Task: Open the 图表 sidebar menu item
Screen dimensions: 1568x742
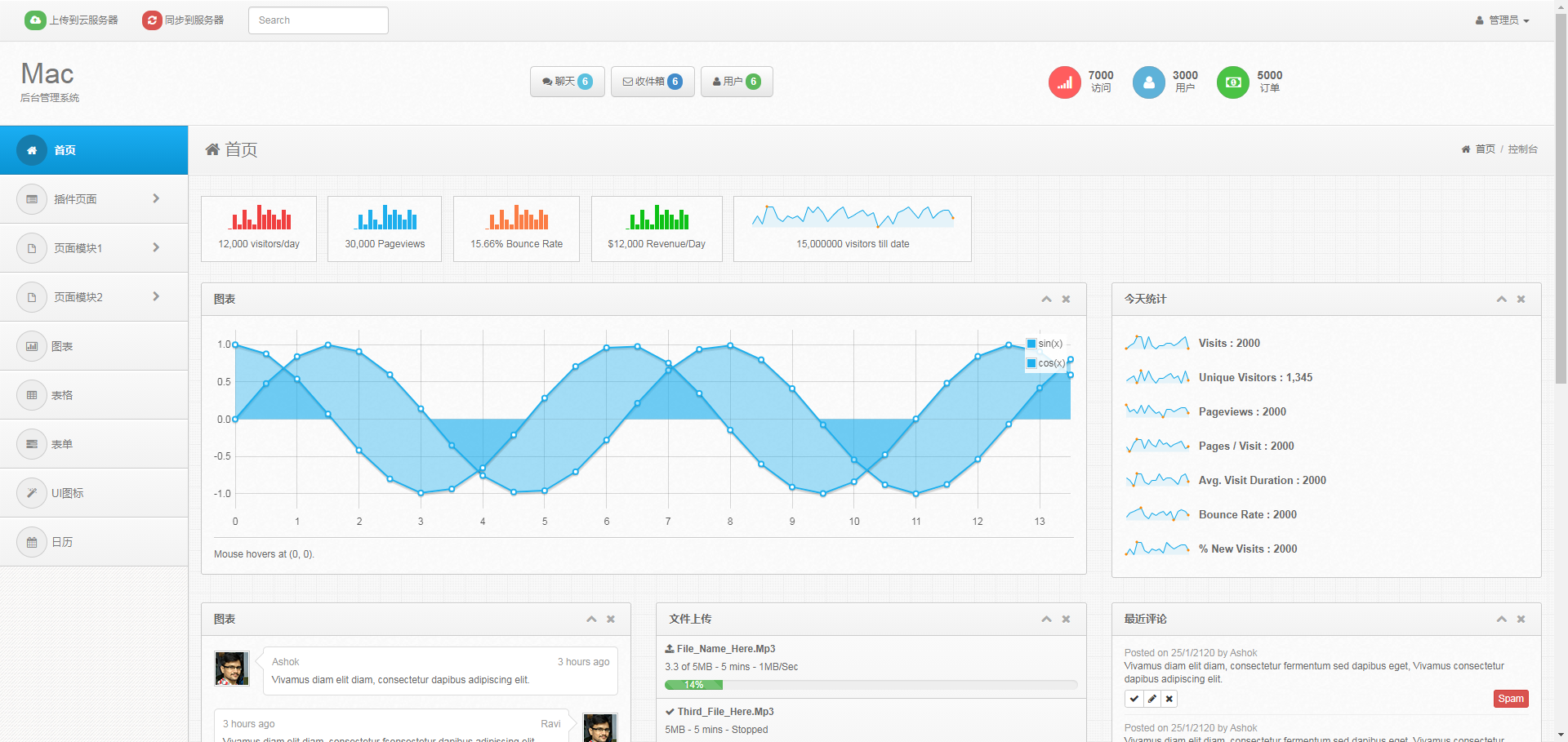Action: (62, 346)
